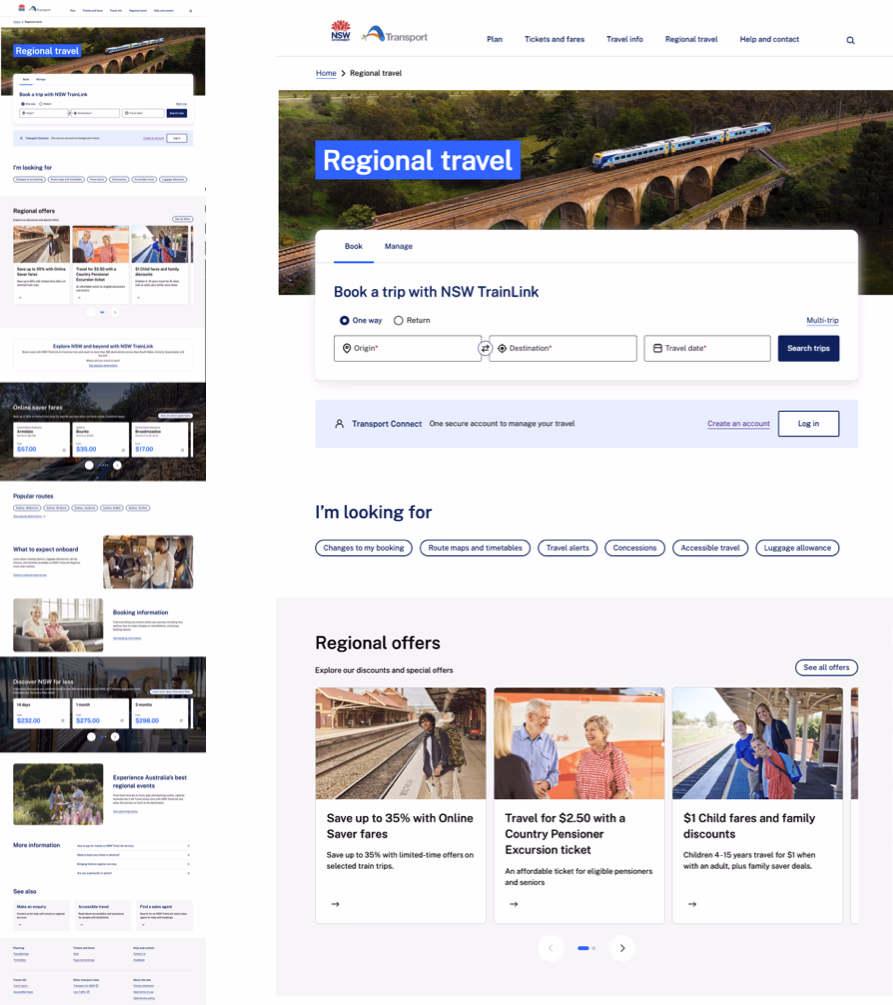The image size is (893, 1005).
Task: Click the arrow on the enlarged Online Saver fares offer card
Action: 335,904
